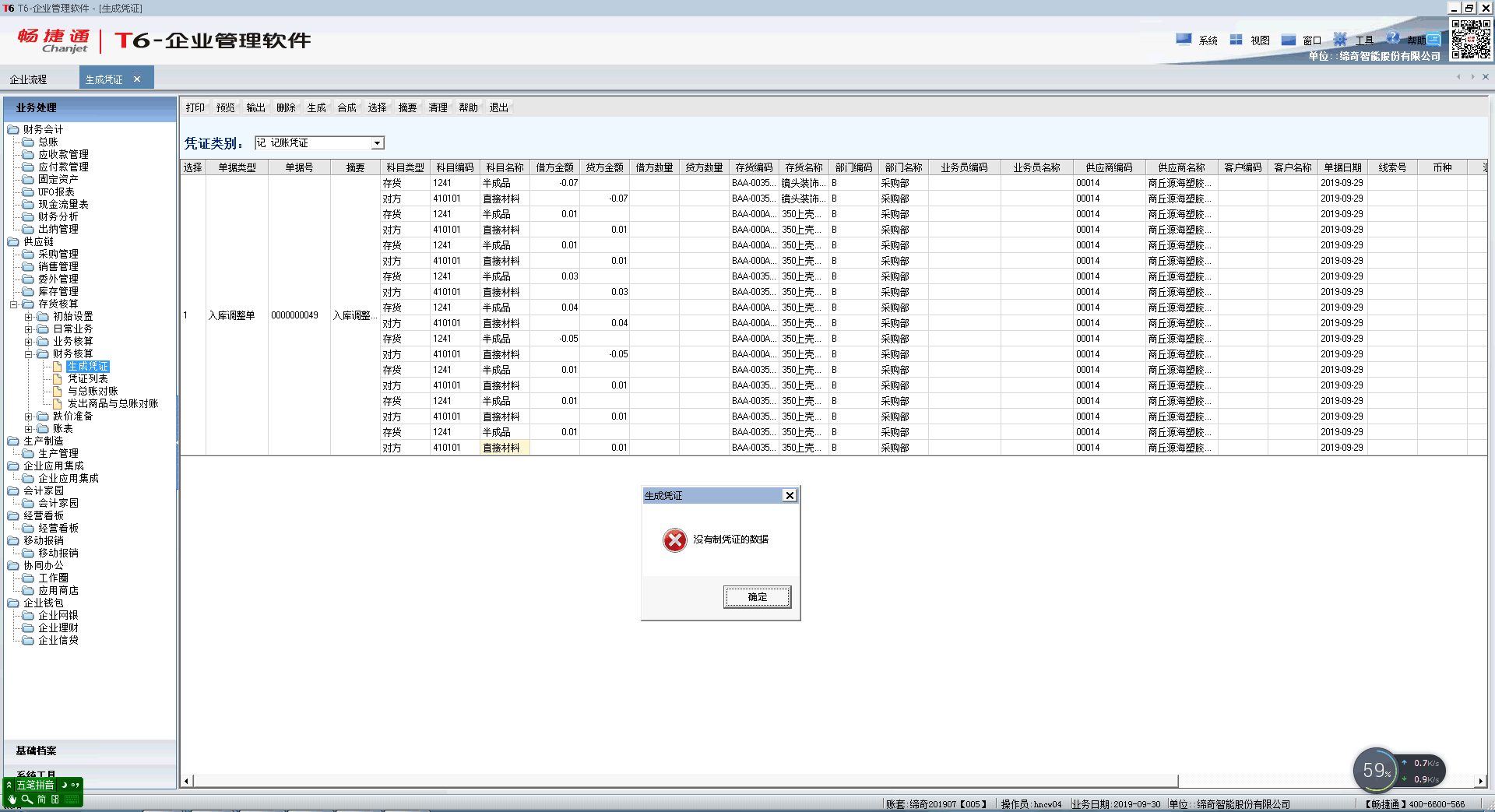
Task: Click the 五笔拼音 input method indicator
Action: [35, 785]
